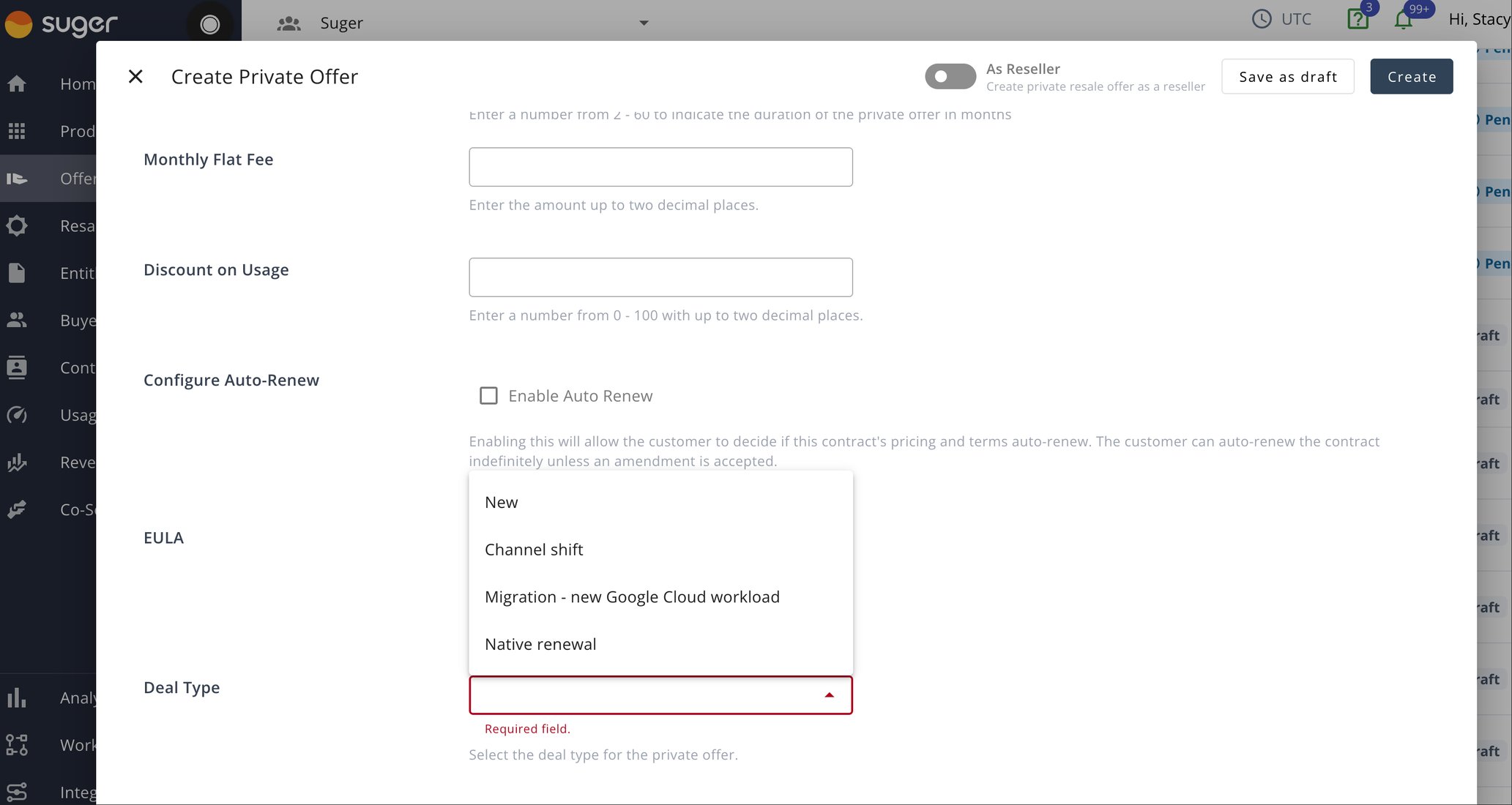Click the organization people icon
Screen dimensions: 1512x805
tap(289, 23)
